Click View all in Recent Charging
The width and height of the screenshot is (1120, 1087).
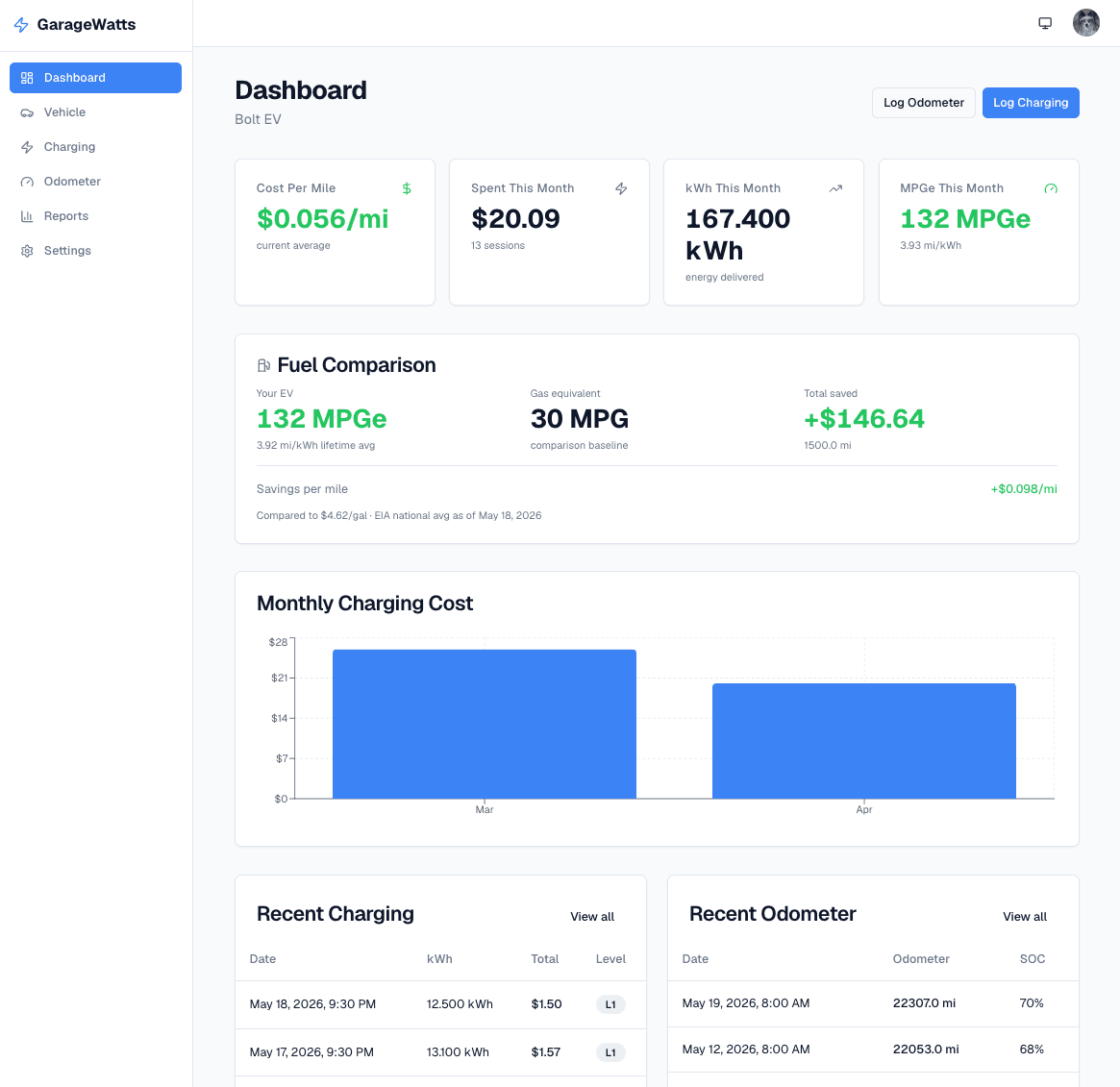[x=592, y=916]
